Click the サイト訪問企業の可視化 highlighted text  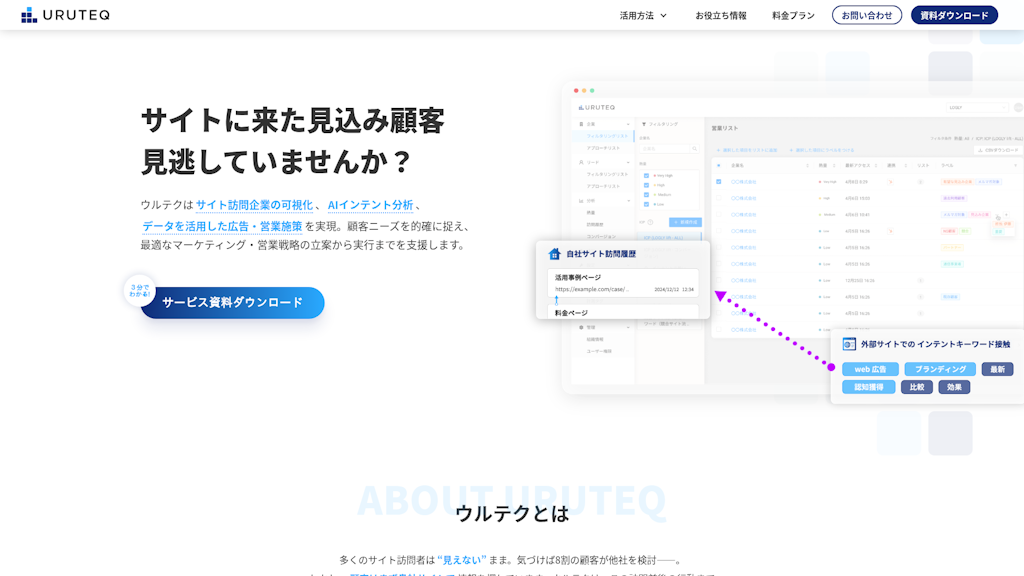(254, 205)
